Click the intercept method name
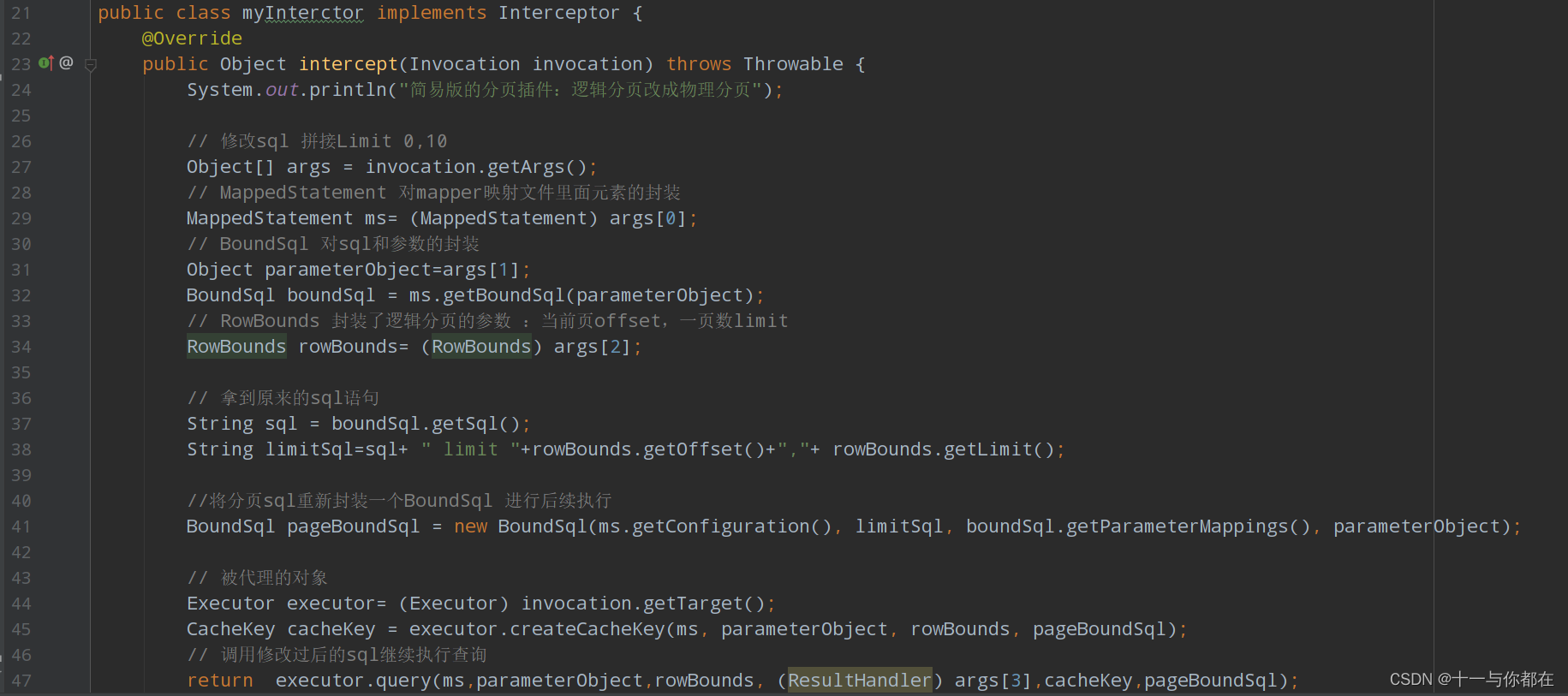Screen dimensions: 1568x696 tap(349, 64)
